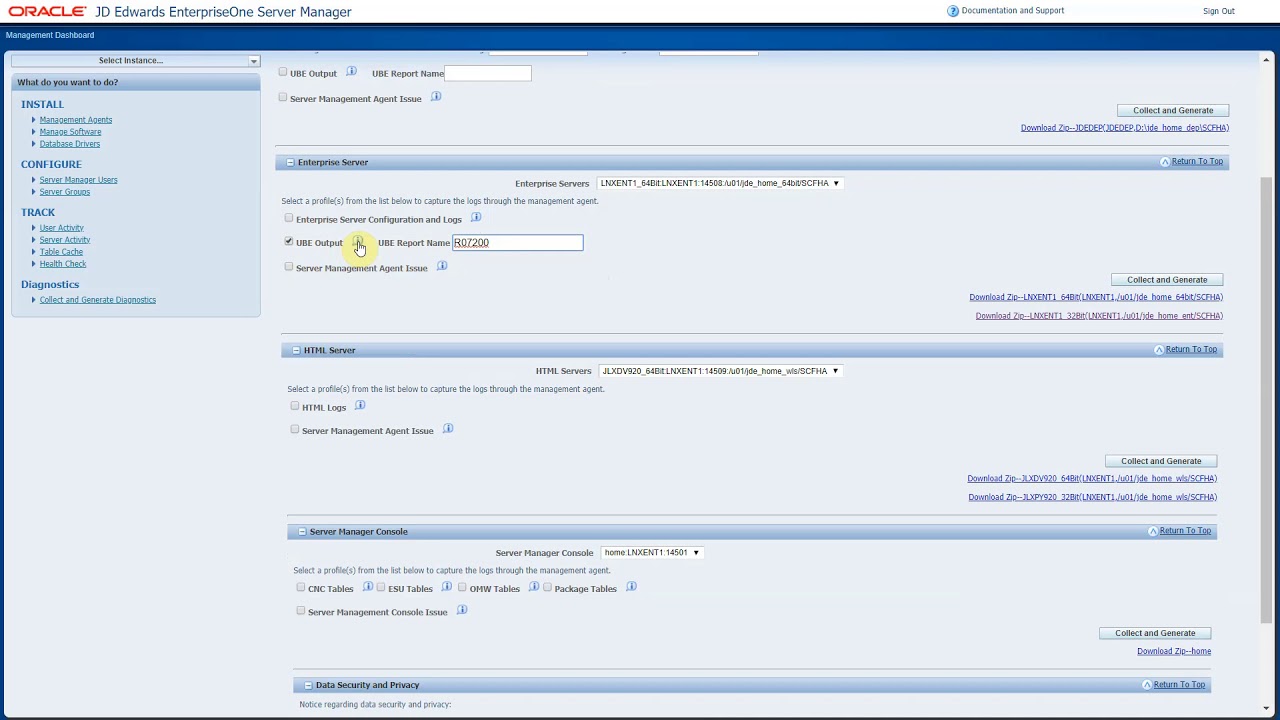
Task: Click the Download Zip--home link
Action: point(1174,651)
